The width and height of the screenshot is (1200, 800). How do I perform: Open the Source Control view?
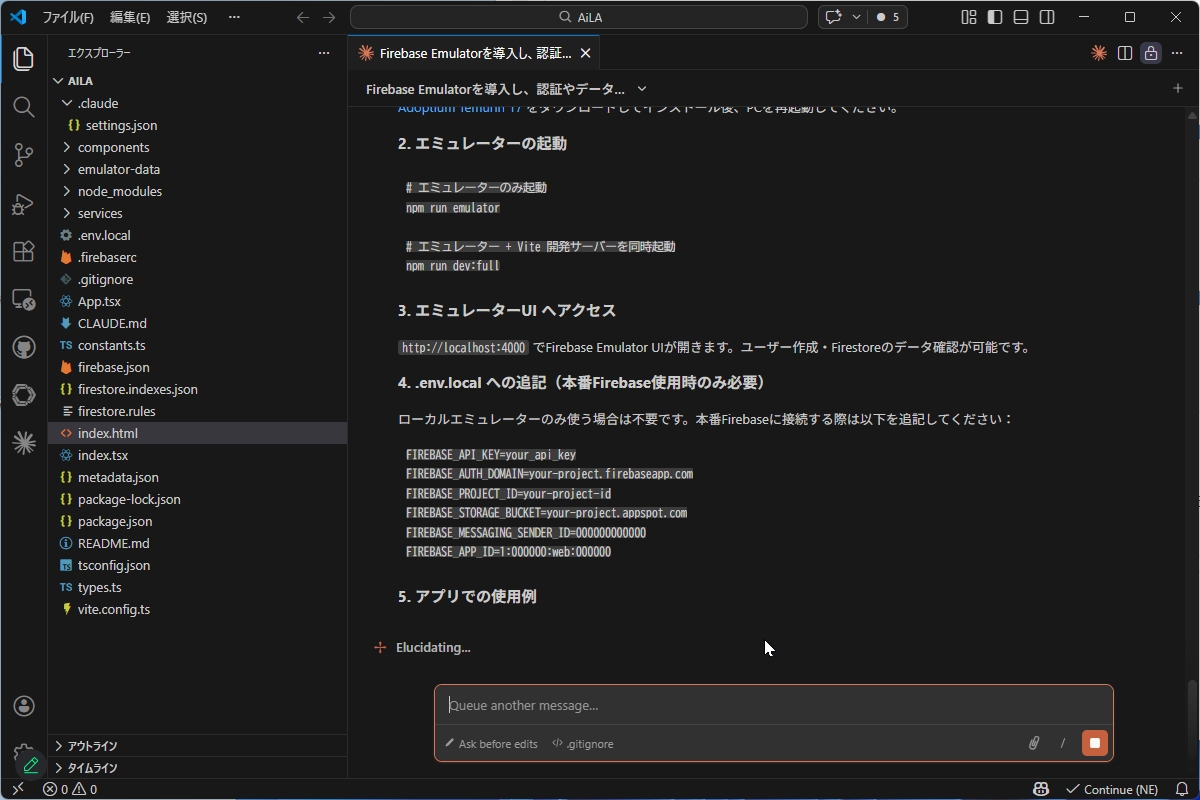[23, 155]
